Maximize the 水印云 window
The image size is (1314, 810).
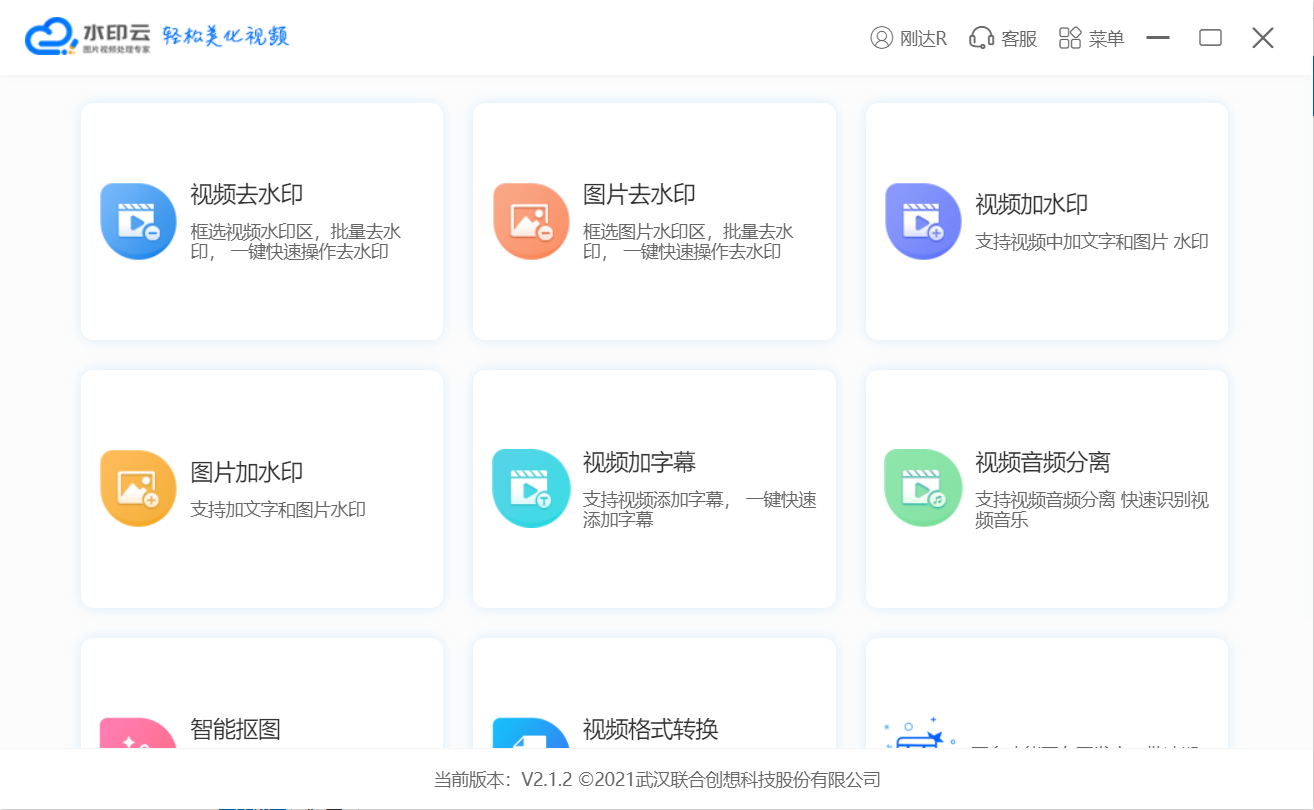1210,38
